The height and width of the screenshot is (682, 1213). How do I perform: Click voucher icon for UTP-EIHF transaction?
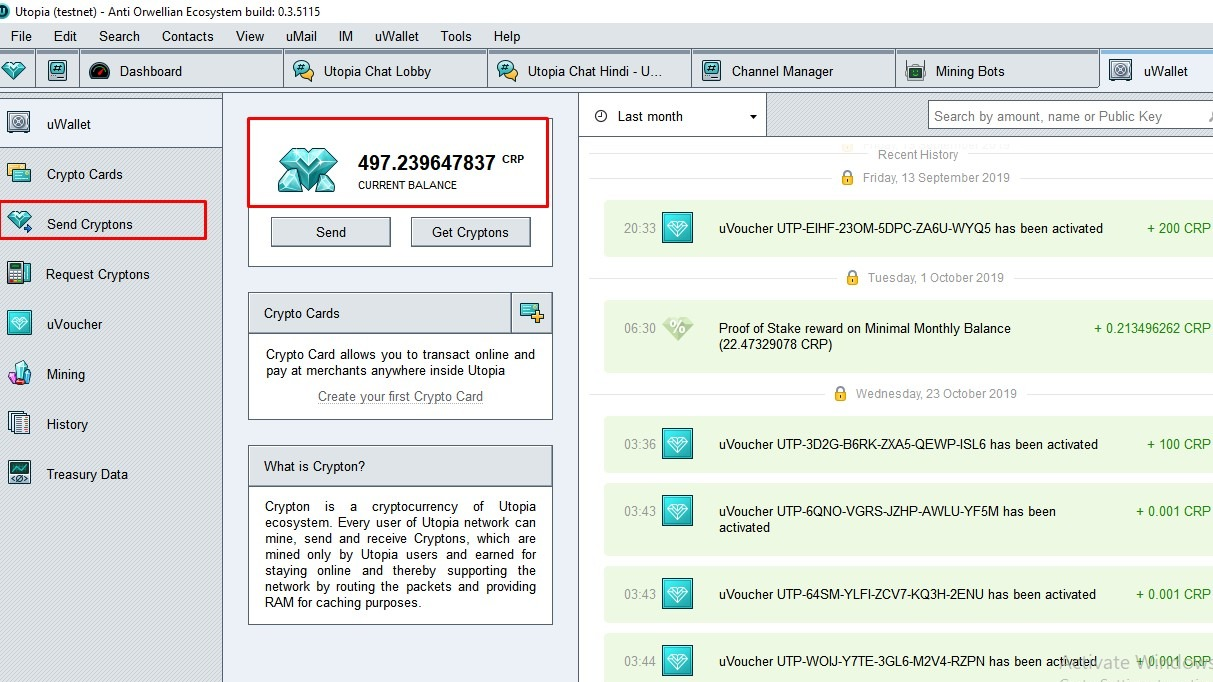click(x=677, y=228)
